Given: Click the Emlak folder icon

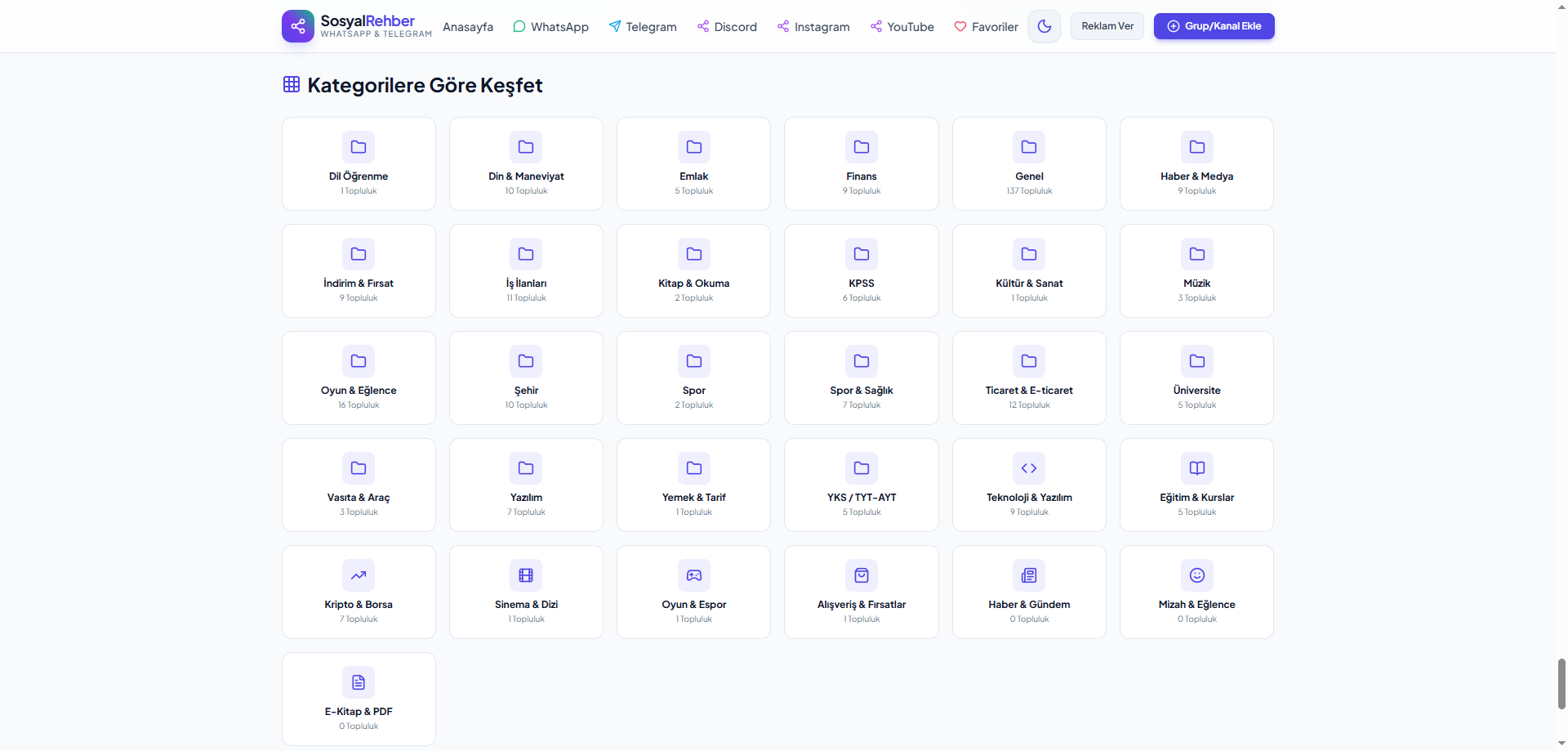Looking at the screenshot, I should tap(694, 147).
